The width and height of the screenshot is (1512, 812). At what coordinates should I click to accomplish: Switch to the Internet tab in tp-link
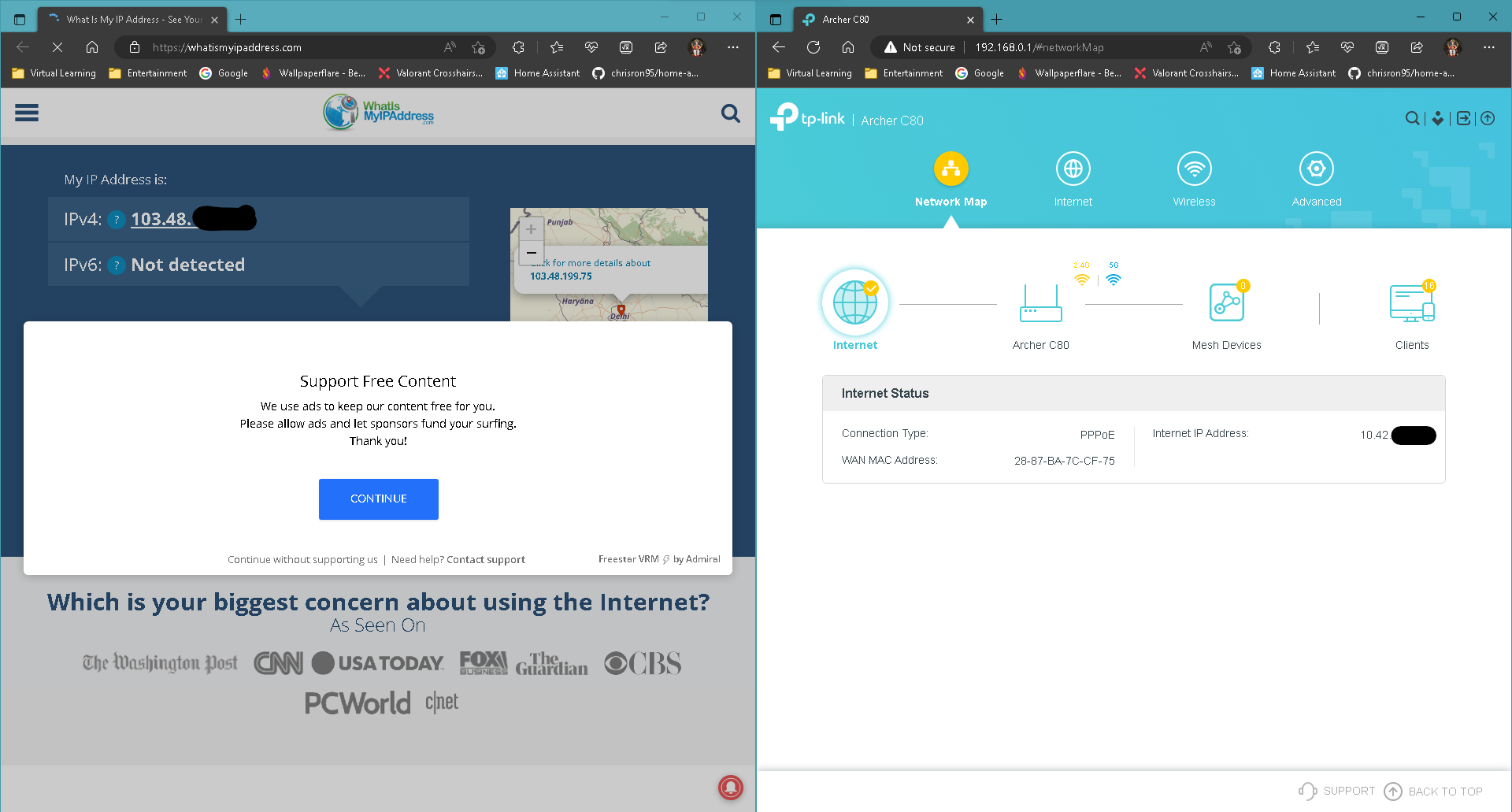tap(1073, 180)
